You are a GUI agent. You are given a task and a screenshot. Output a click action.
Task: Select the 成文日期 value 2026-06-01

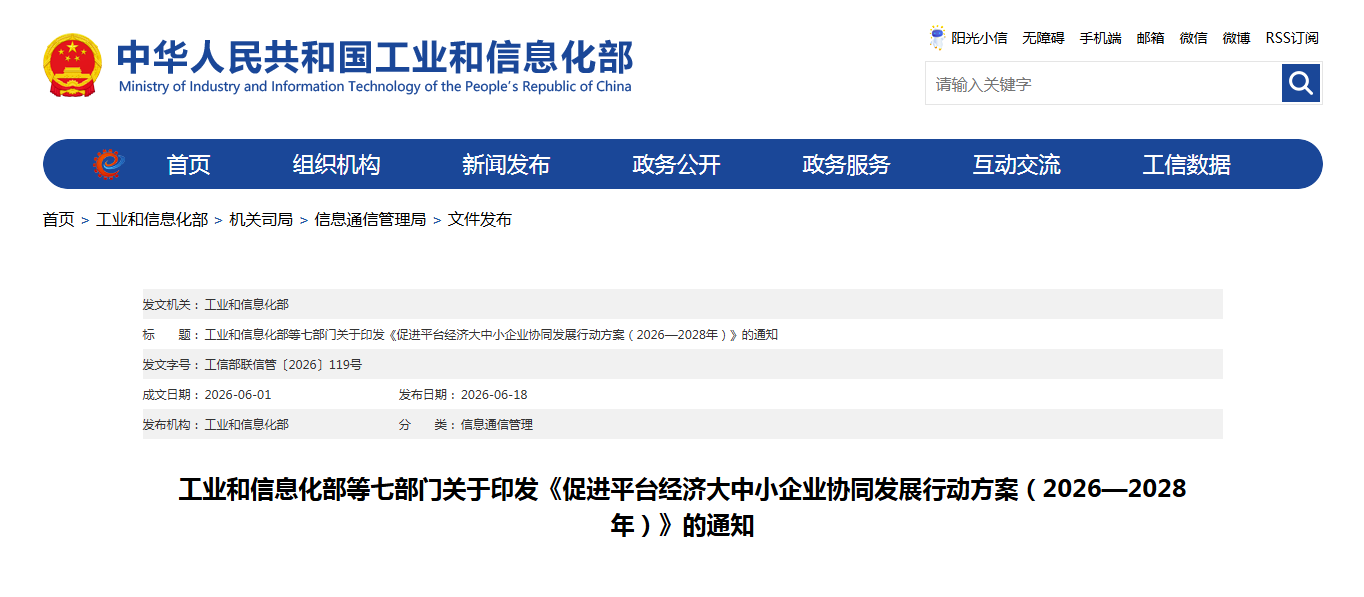coord(238,395)
